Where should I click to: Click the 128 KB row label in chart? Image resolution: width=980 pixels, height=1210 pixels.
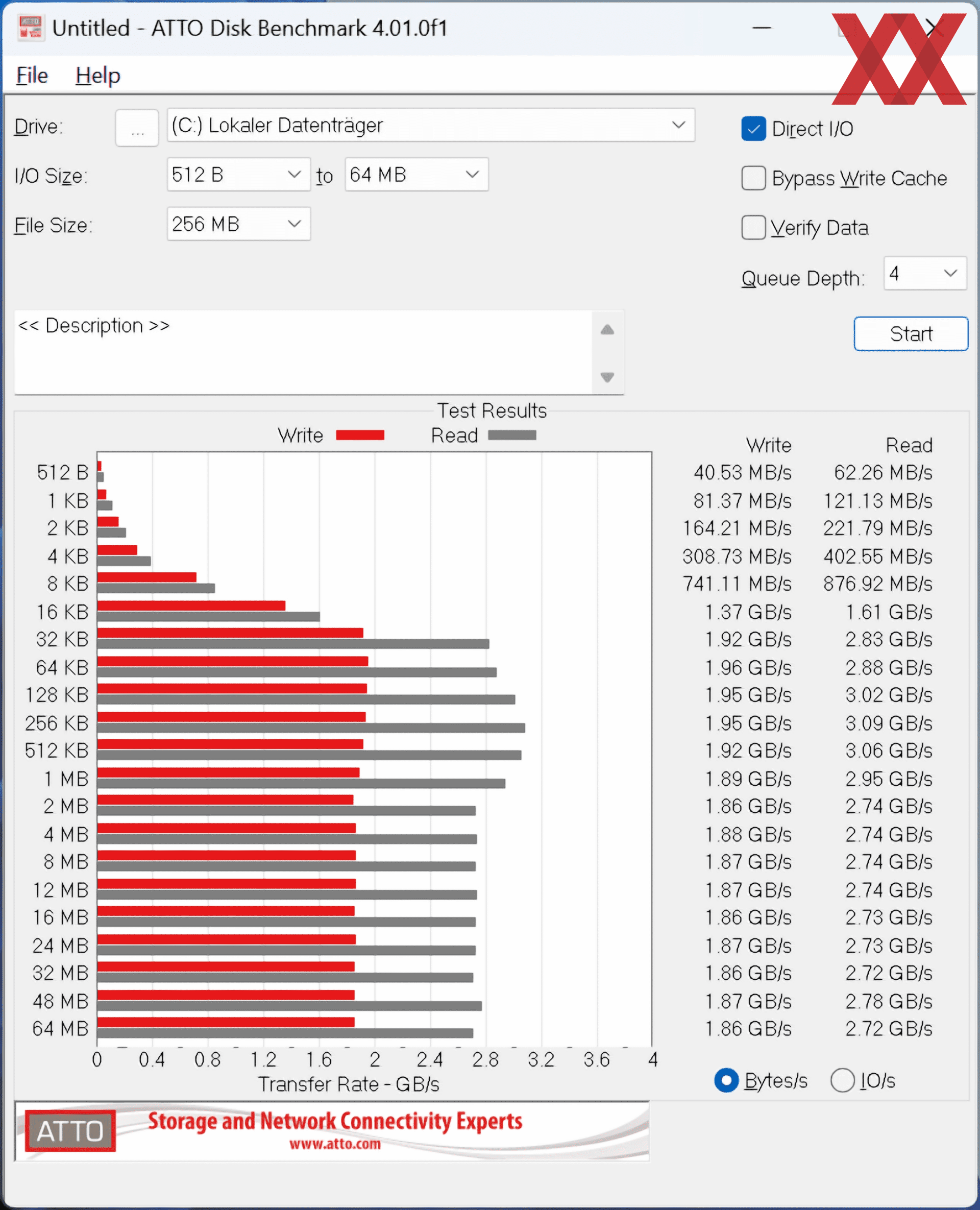click(x=57, y=696)
